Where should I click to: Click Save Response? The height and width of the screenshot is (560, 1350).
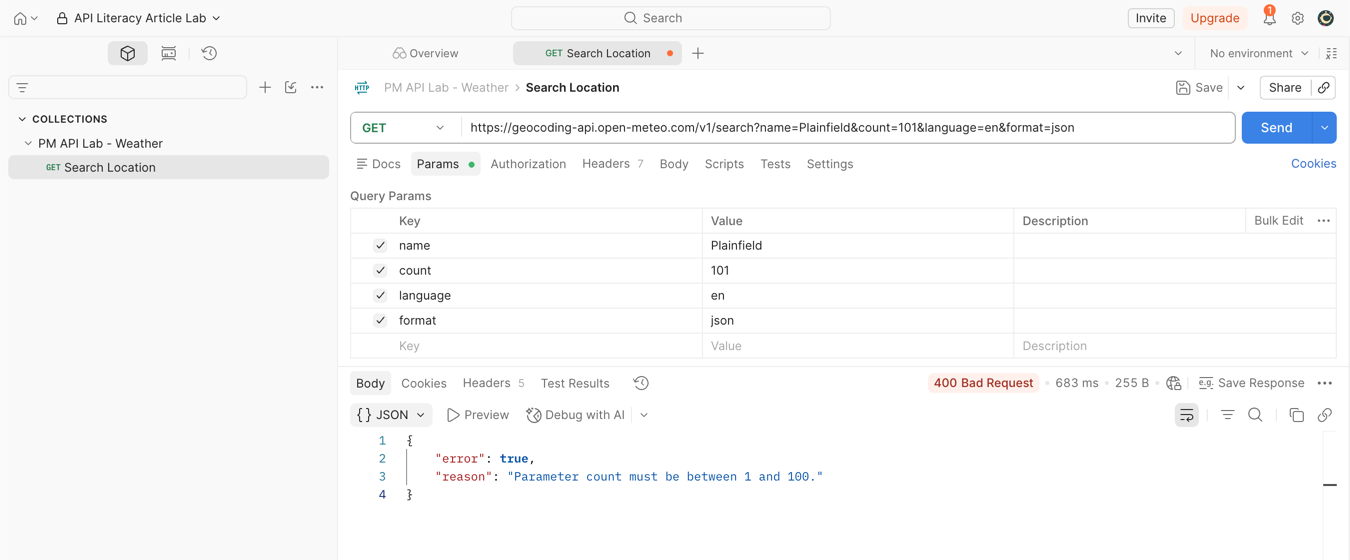click(x=1251, y=383)
